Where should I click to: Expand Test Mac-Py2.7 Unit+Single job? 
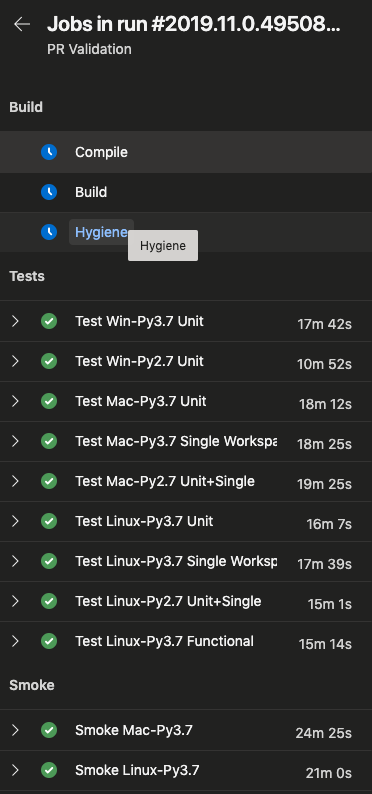click(x=15, y=481)
